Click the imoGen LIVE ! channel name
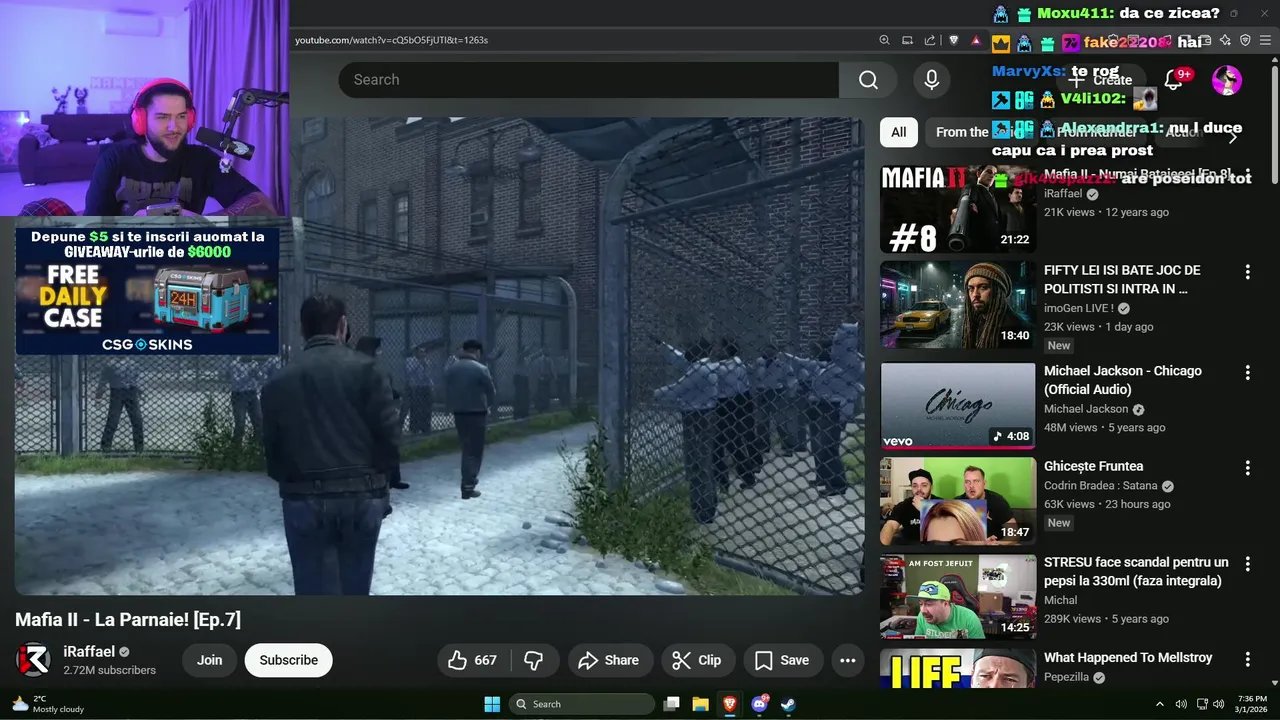 (1079, 308)
